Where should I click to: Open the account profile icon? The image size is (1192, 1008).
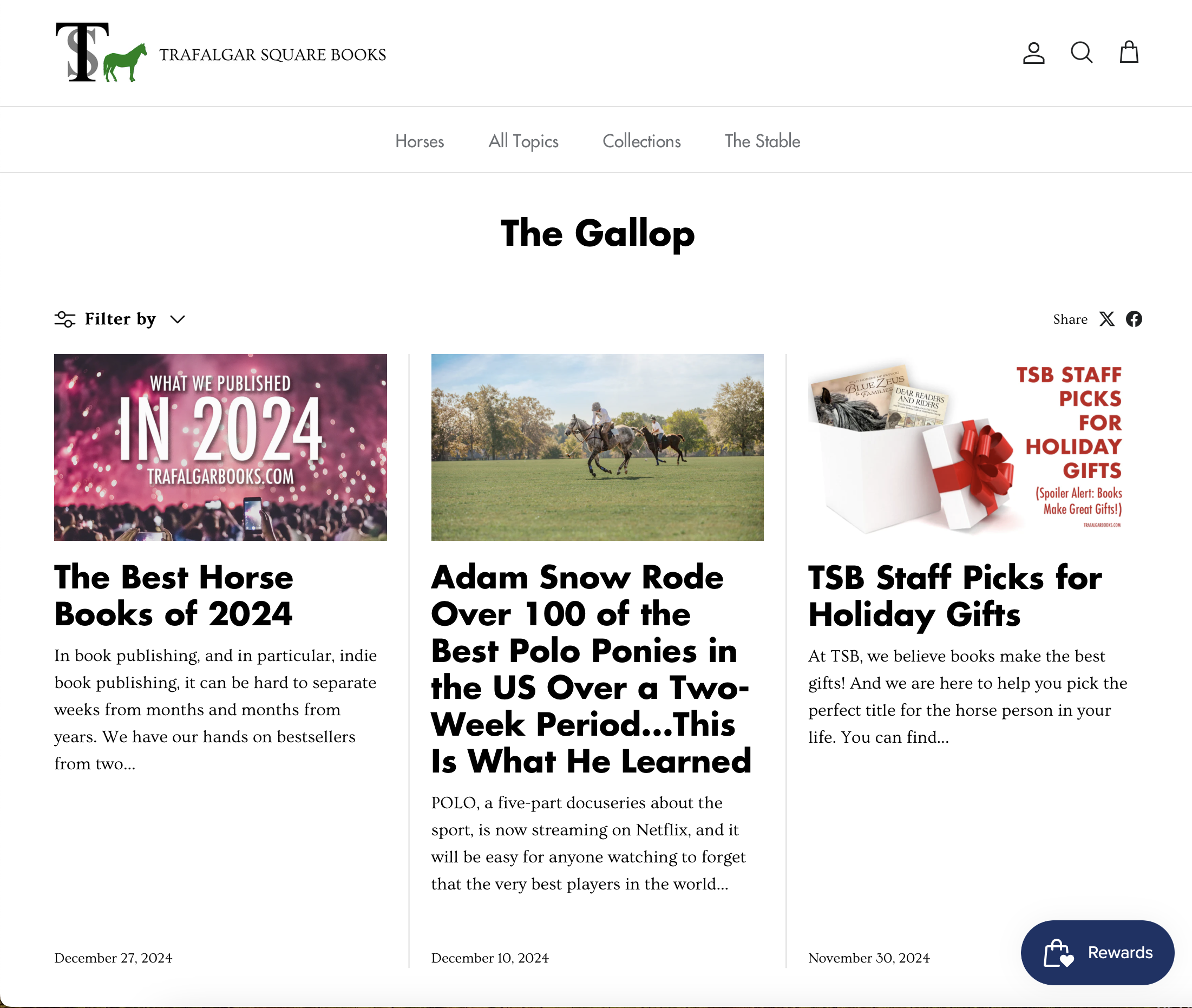[1033, 53]
